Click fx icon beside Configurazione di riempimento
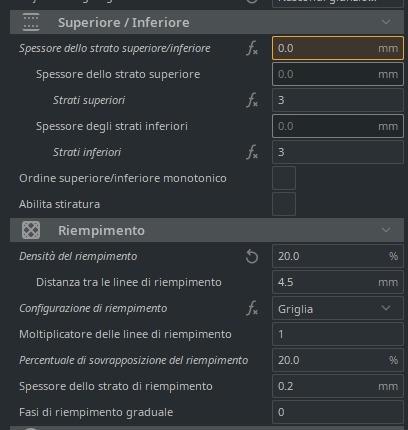Screen dimensions: 408x430 (252, 308)
